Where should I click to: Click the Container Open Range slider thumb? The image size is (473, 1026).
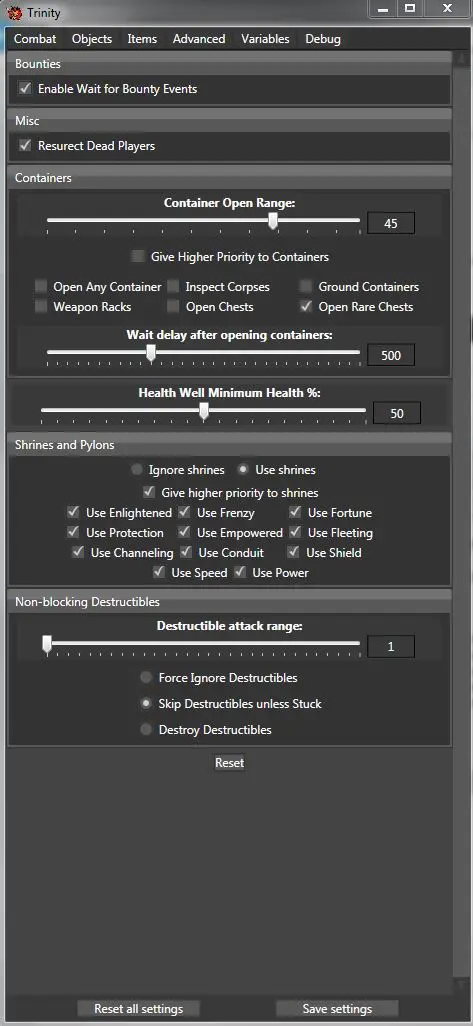[273, 221]
